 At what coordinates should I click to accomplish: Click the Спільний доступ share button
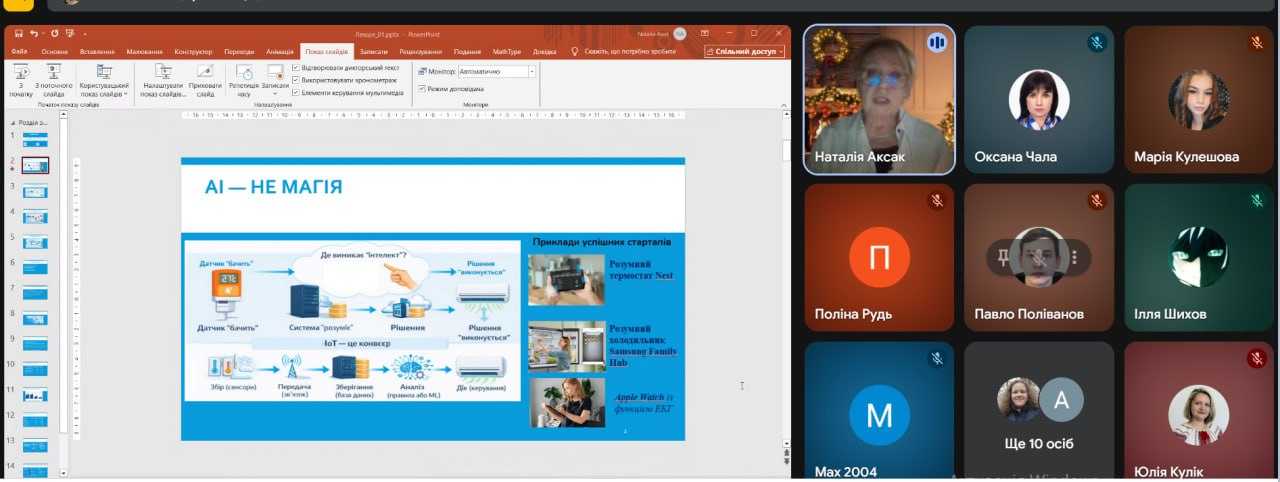pos(744,51)
